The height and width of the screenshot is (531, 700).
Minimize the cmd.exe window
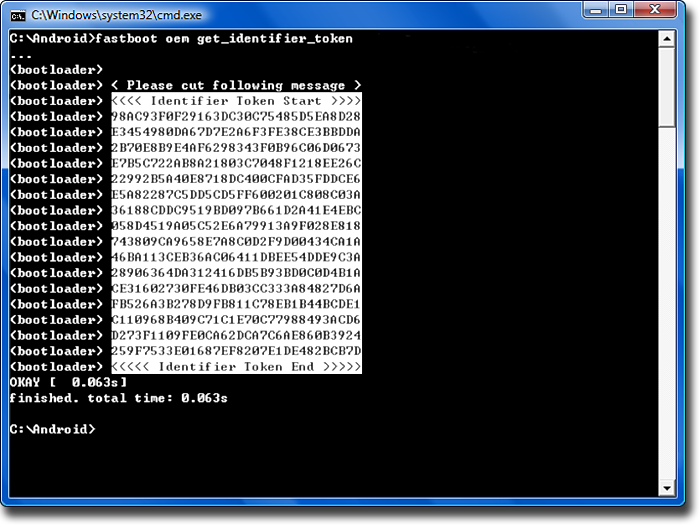(594, 13)
